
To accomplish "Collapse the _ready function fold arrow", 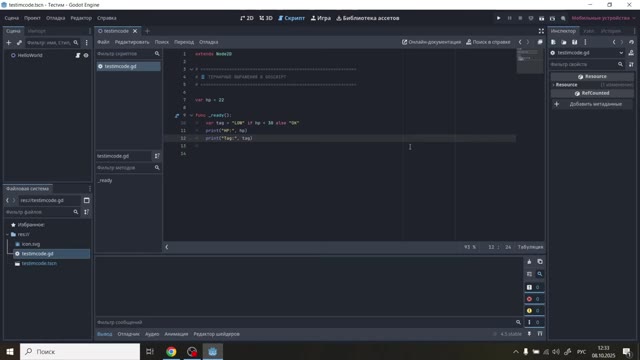I will pyautogui.click(x=191, y=116).
